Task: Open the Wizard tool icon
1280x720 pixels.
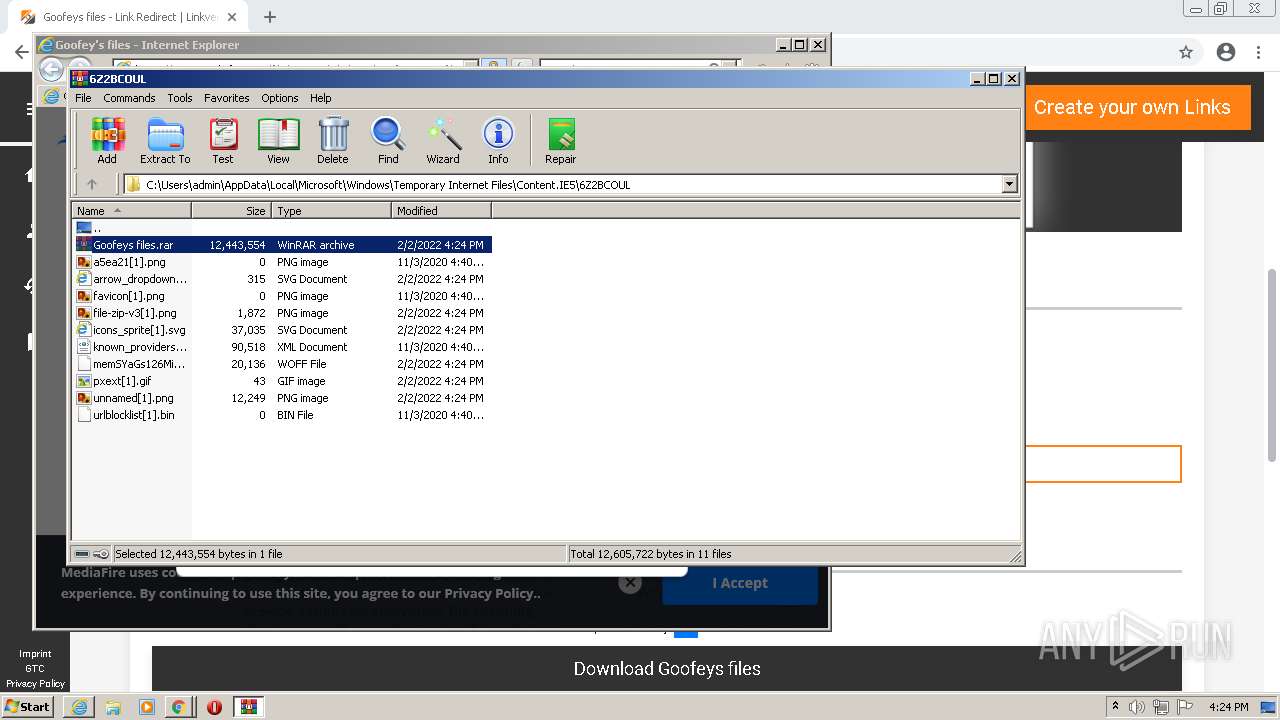Action: coord(443,140)
